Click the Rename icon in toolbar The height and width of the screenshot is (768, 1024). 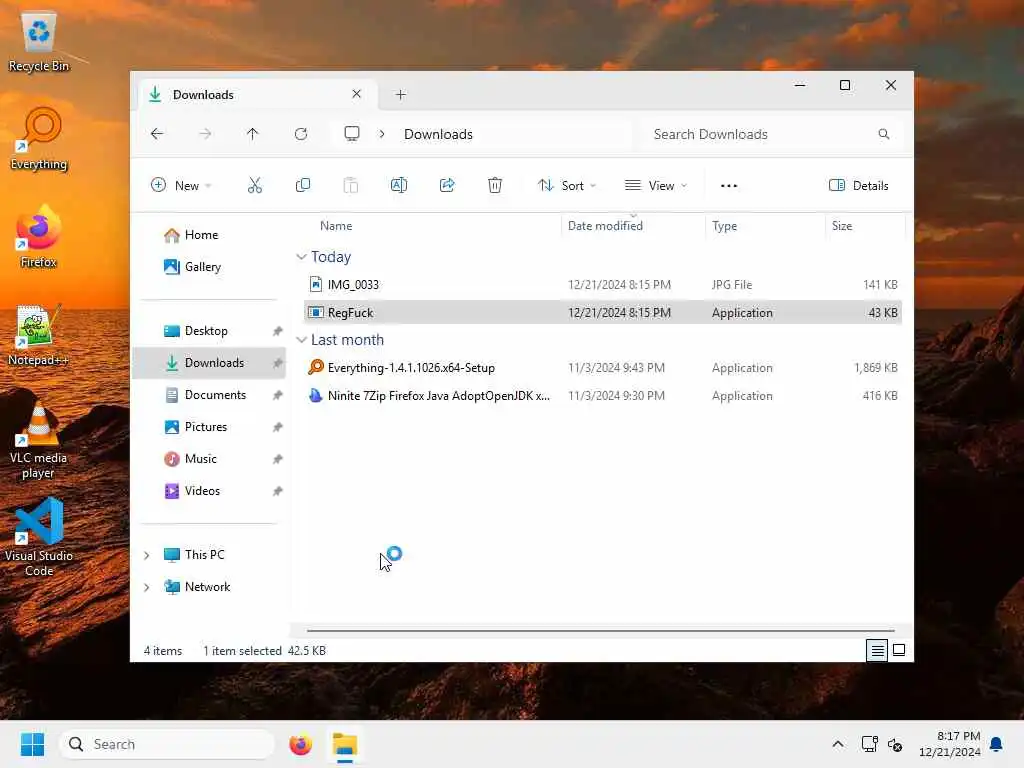398,185
